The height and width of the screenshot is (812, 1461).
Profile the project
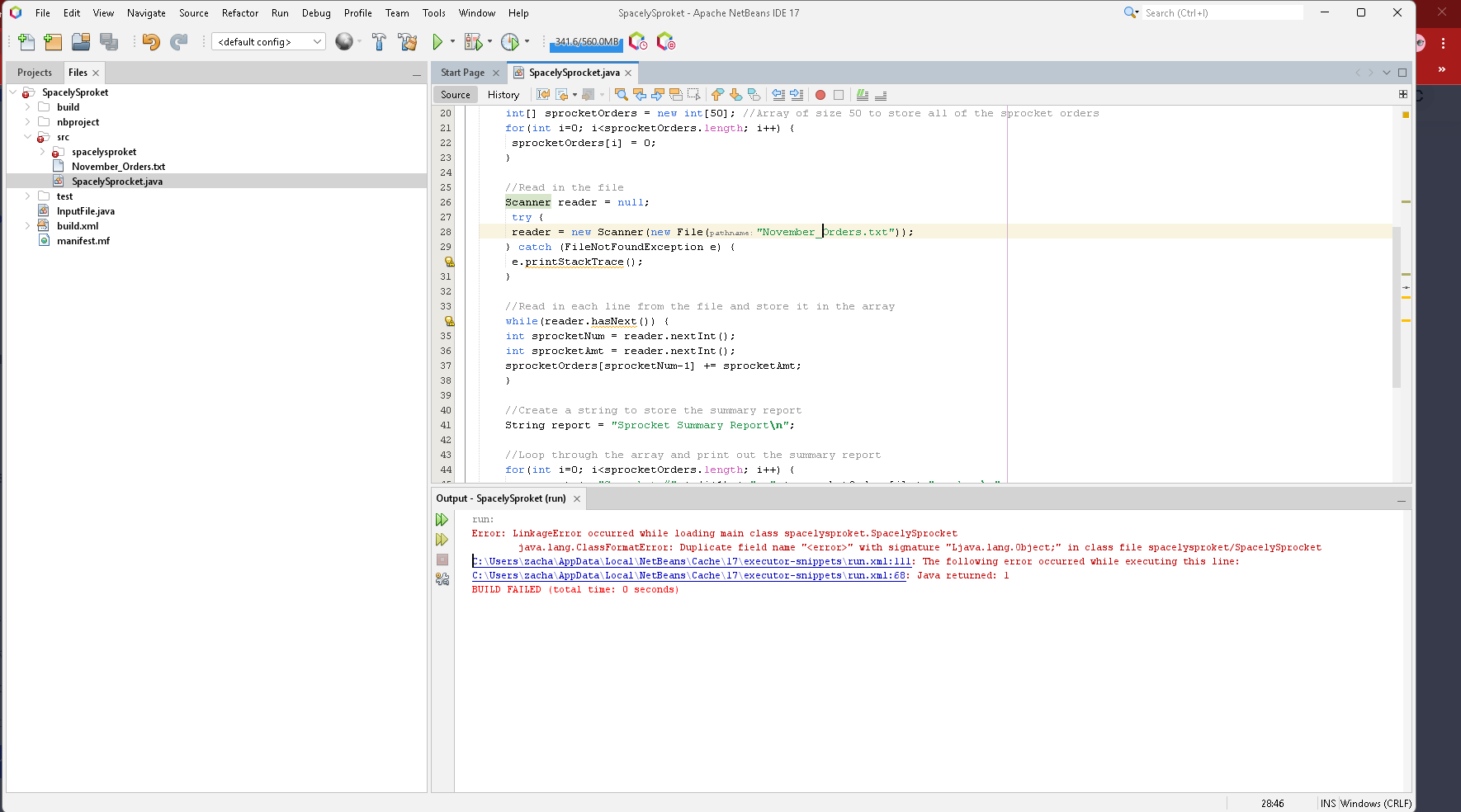pyautogui.click(x=510, y=41)
